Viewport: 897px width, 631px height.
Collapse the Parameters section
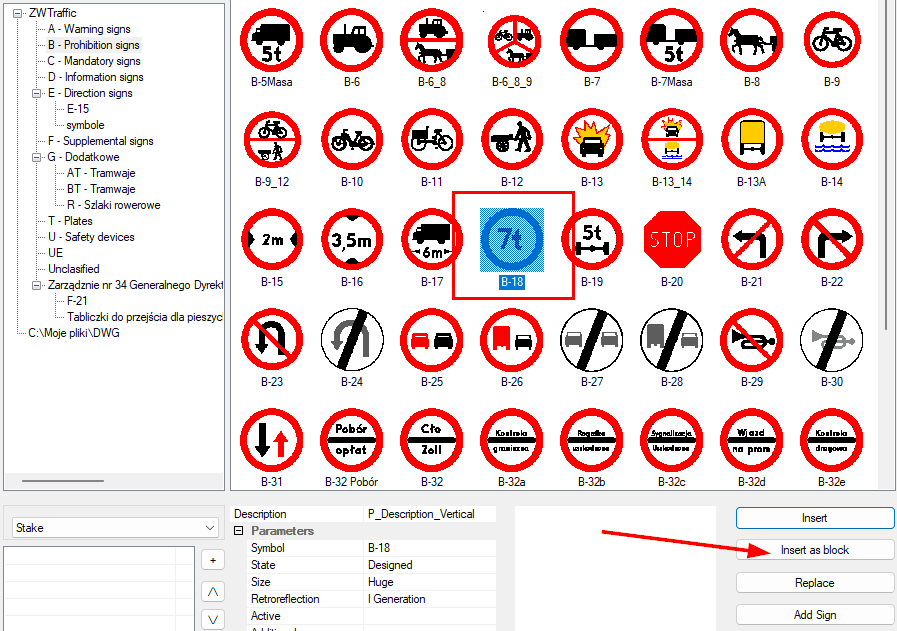click(239, 531)
